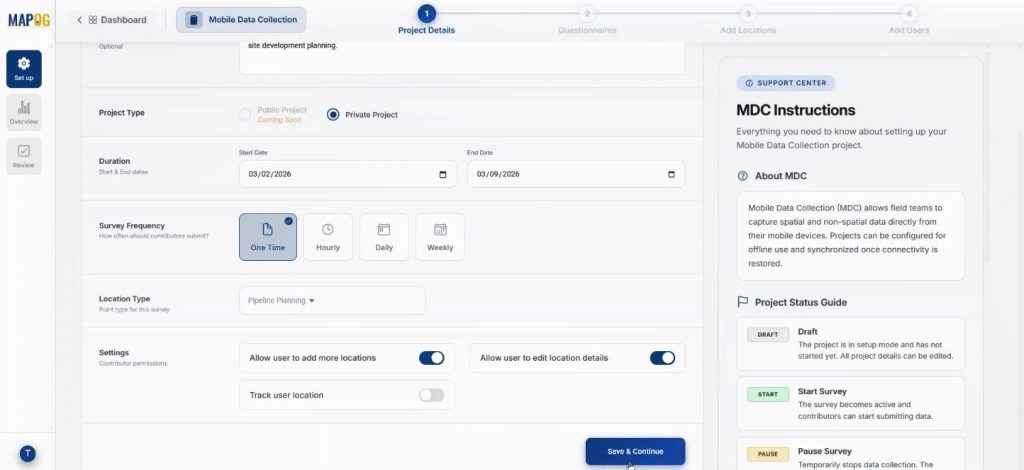Toggle Allow user to add more locations
The image size is (1024, 470).
(x=431, y=358)
